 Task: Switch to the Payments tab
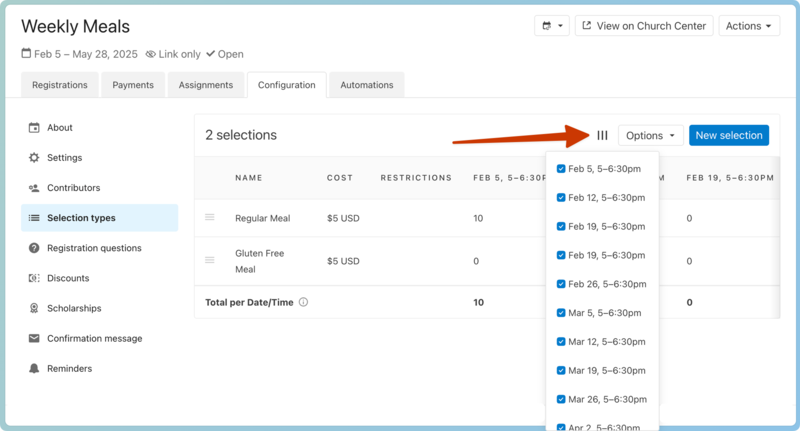pos(133,85)
